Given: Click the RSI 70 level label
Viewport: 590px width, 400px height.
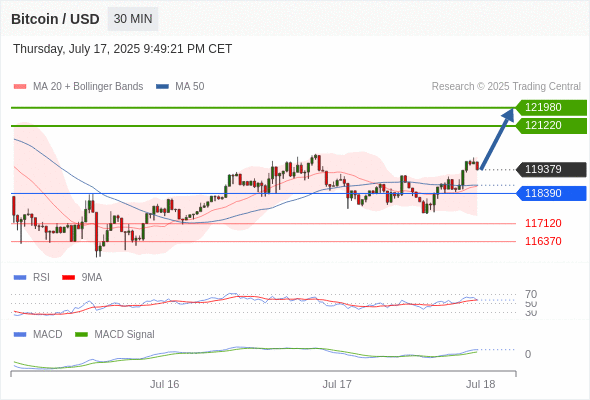Looking at the screenshot, I should tap(531, 294).
